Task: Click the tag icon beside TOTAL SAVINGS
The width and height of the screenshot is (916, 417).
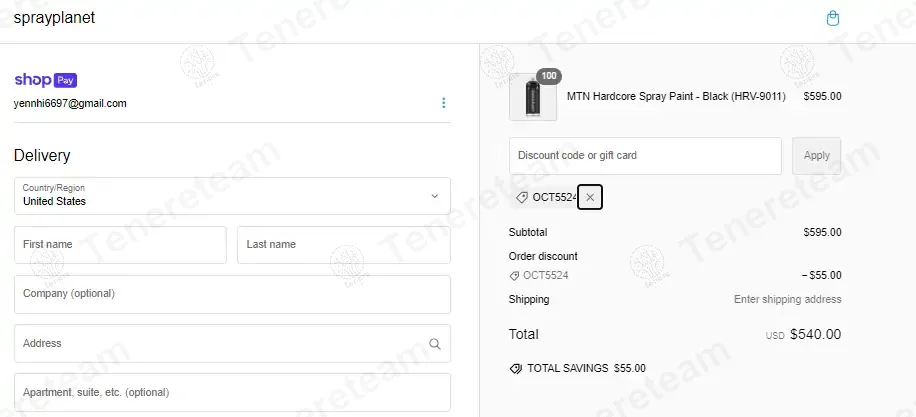Action: (x=515, y=368)
